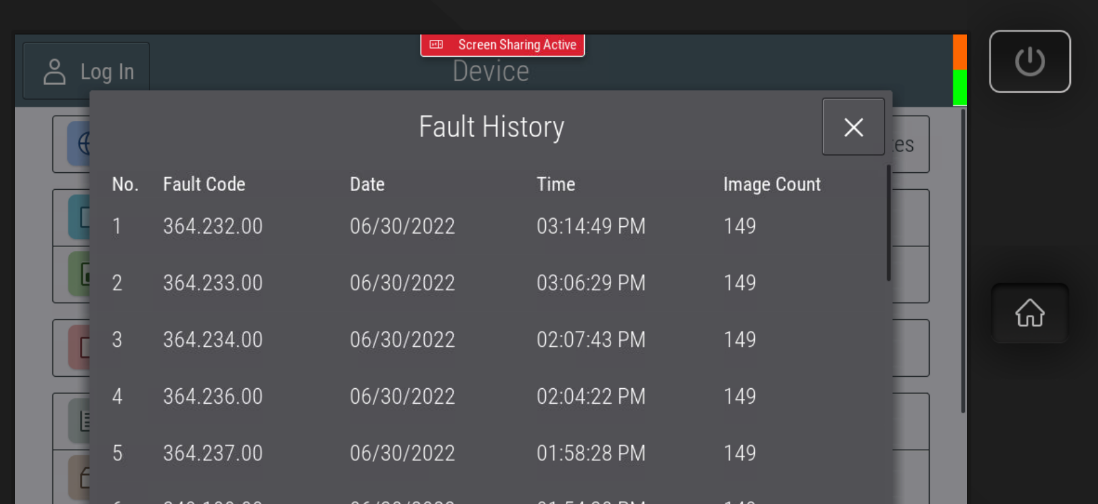This screenshot has width=1098, height=504.
Task: Close the Fault History dialog
Action: click(853, 127)
